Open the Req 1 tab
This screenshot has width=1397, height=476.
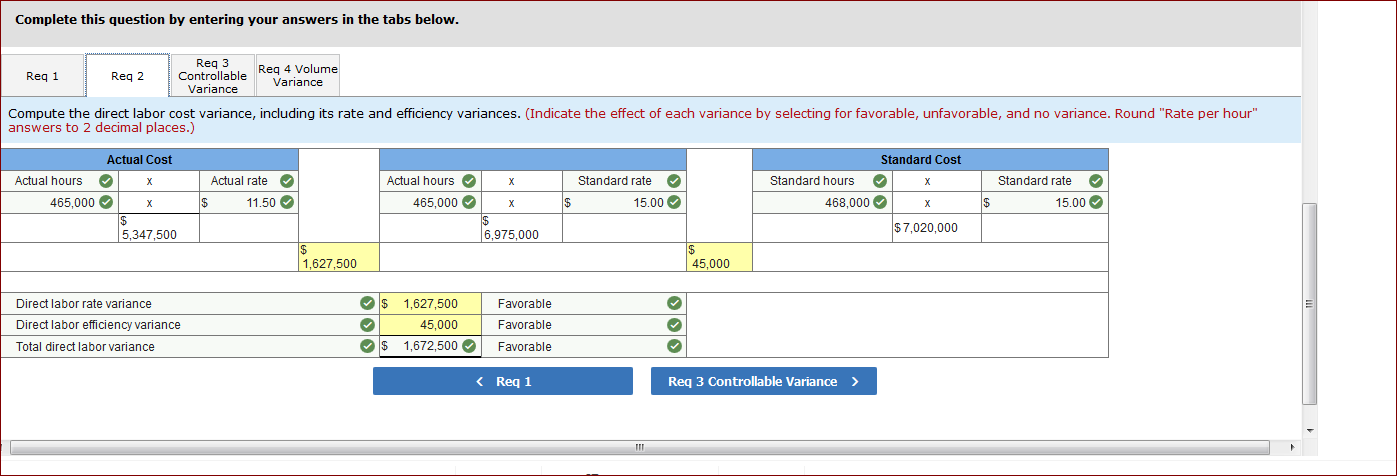click(x=42, y=76)
